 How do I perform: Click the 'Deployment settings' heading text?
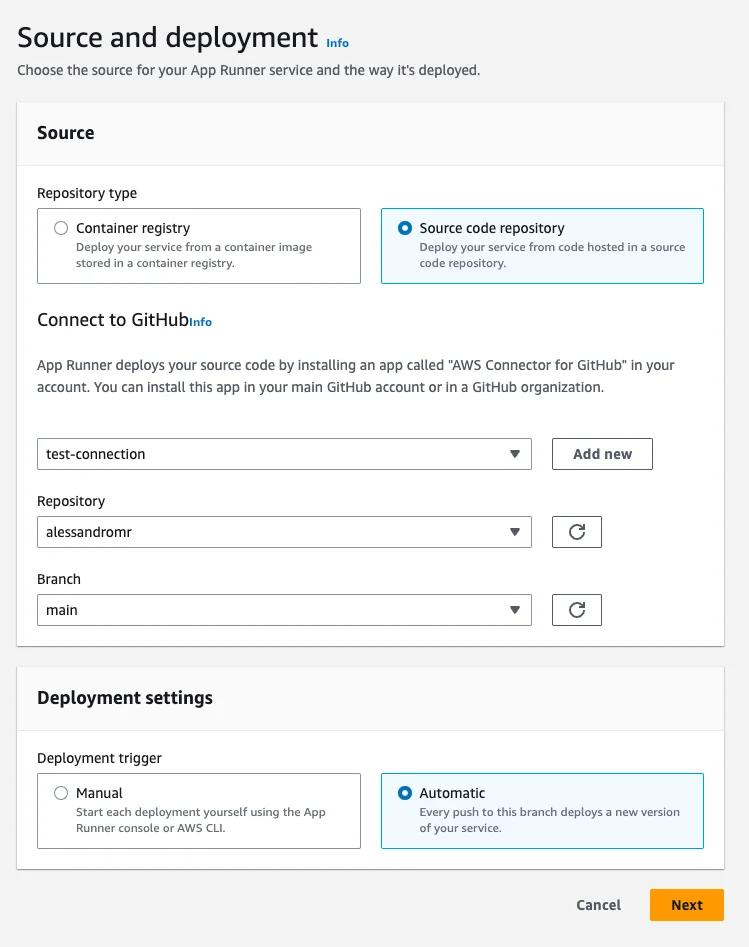click(x=125, y=698)
